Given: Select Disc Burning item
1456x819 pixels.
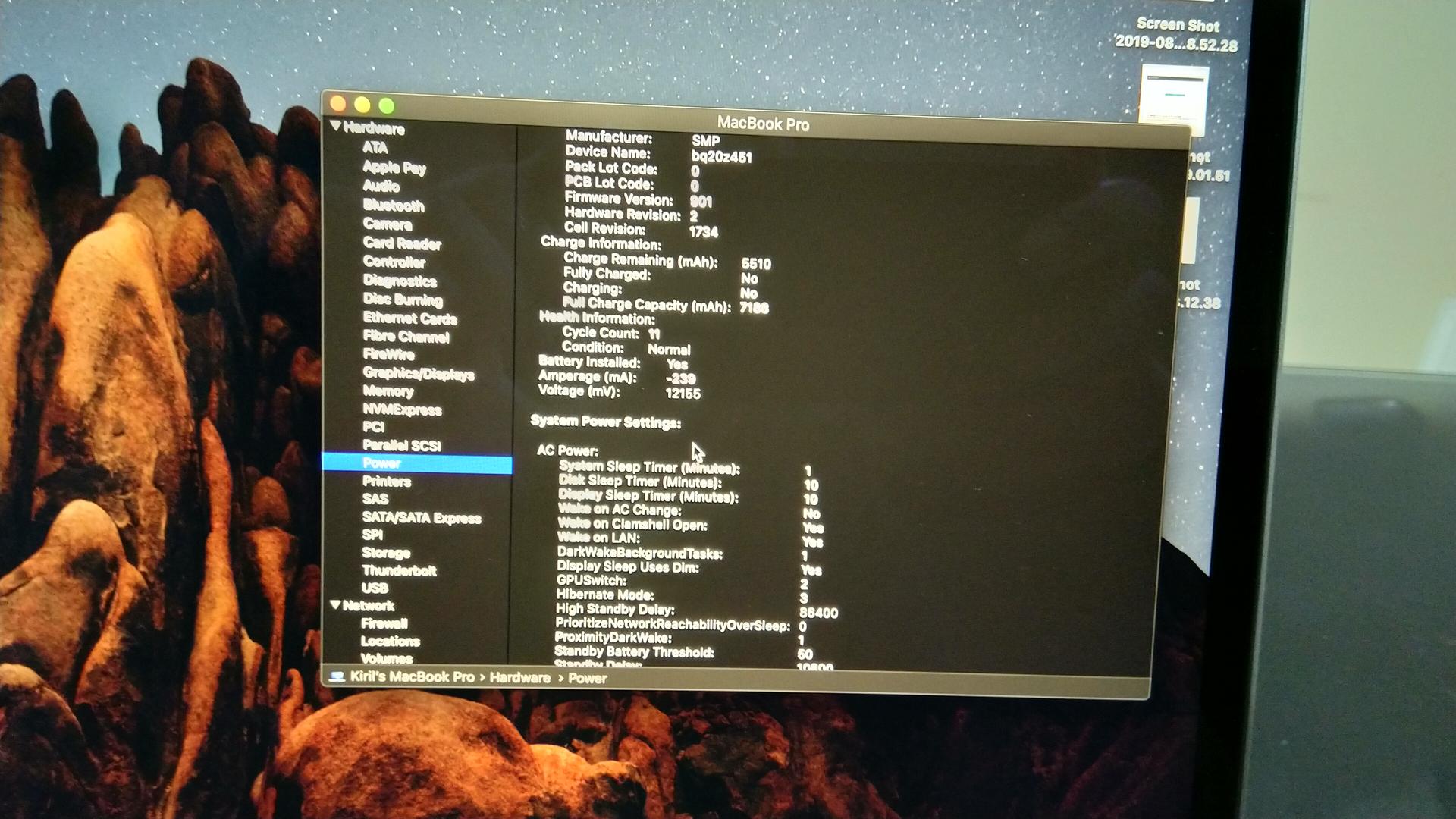Looking at the screenshot, I should [x=402, y=300].
